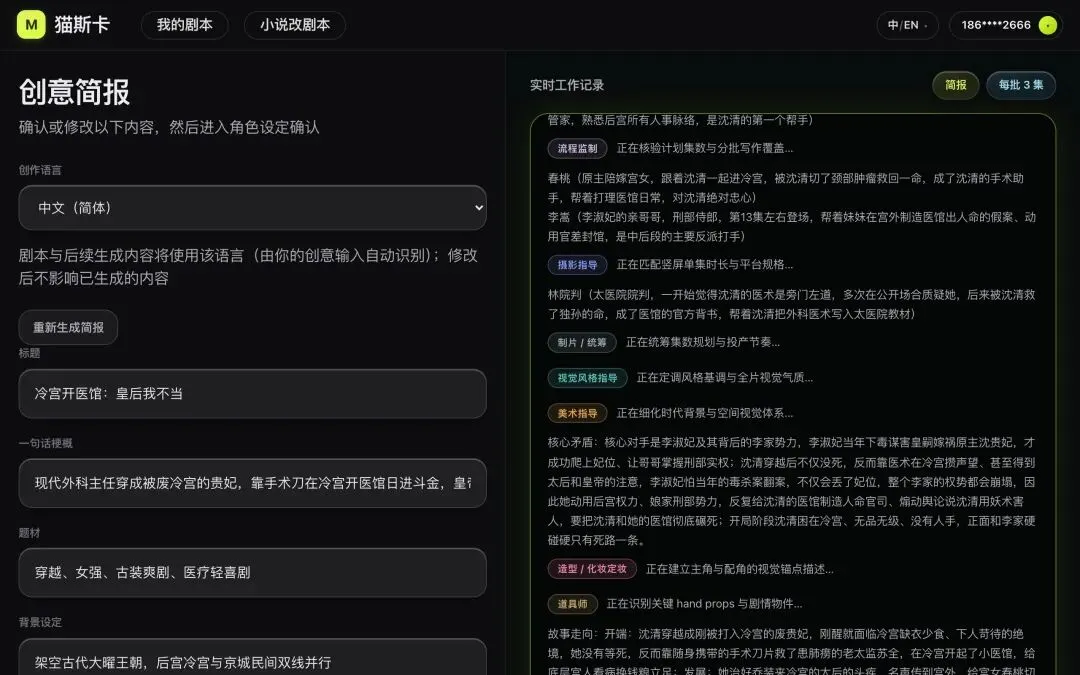Click the 故事走向 paragraph
Viewport: 1080px width, 675px height.
pos(791,651)
